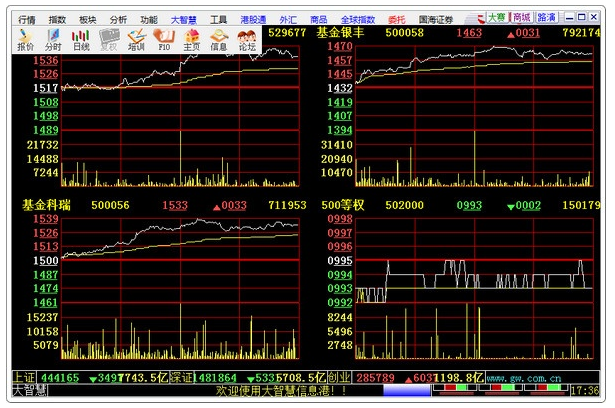Open the 港股通 menu

point(253,19)
